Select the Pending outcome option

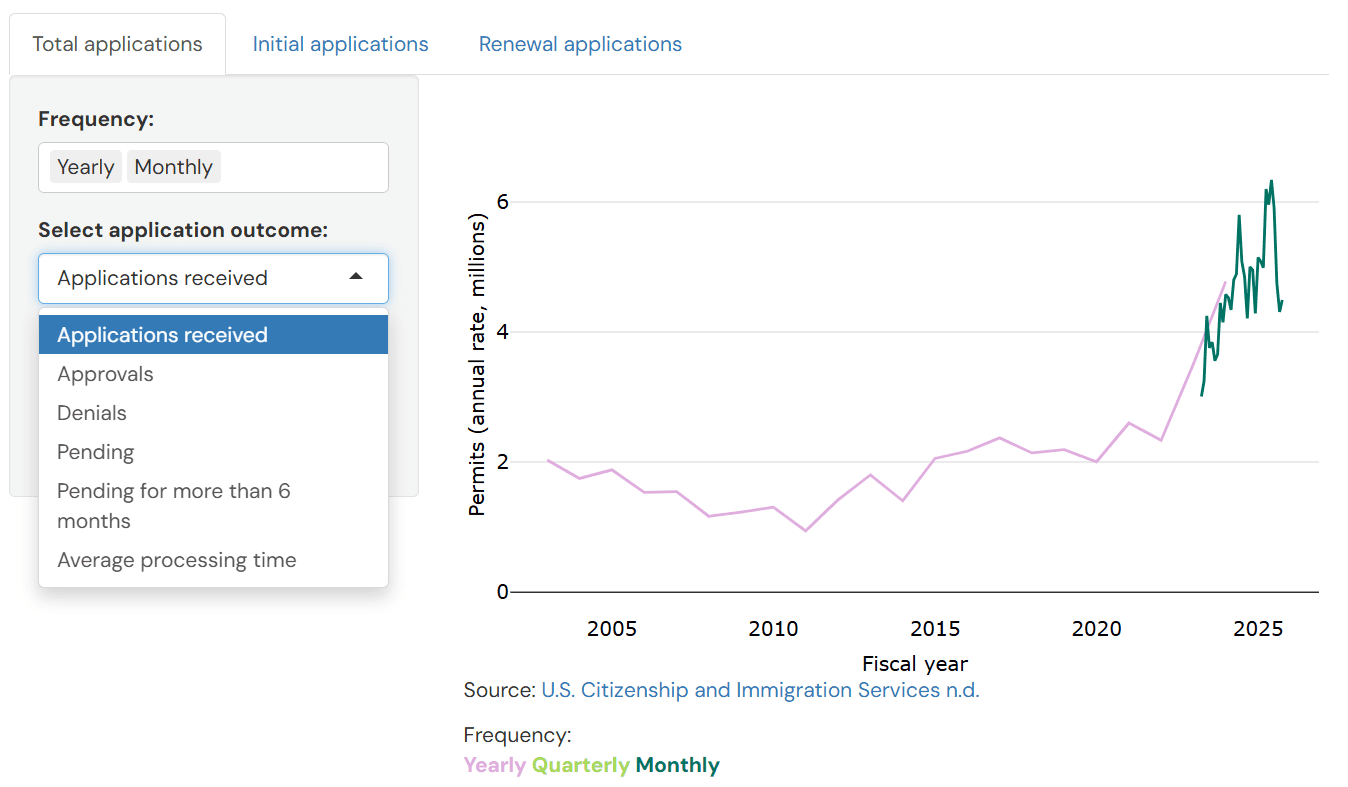click(95, 451)
